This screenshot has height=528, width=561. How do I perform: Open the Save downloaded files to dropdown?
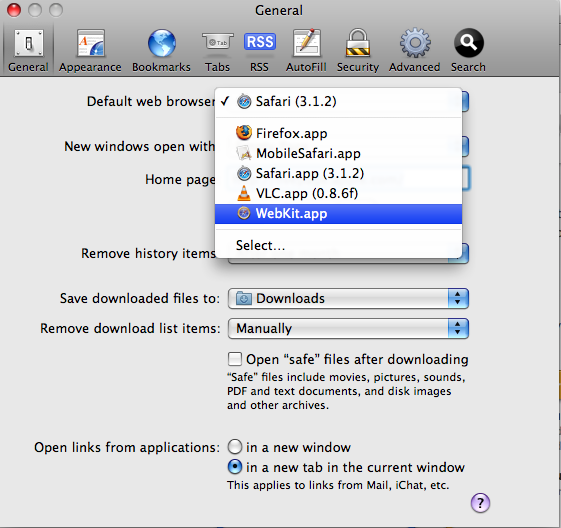[x=348, y=298]
